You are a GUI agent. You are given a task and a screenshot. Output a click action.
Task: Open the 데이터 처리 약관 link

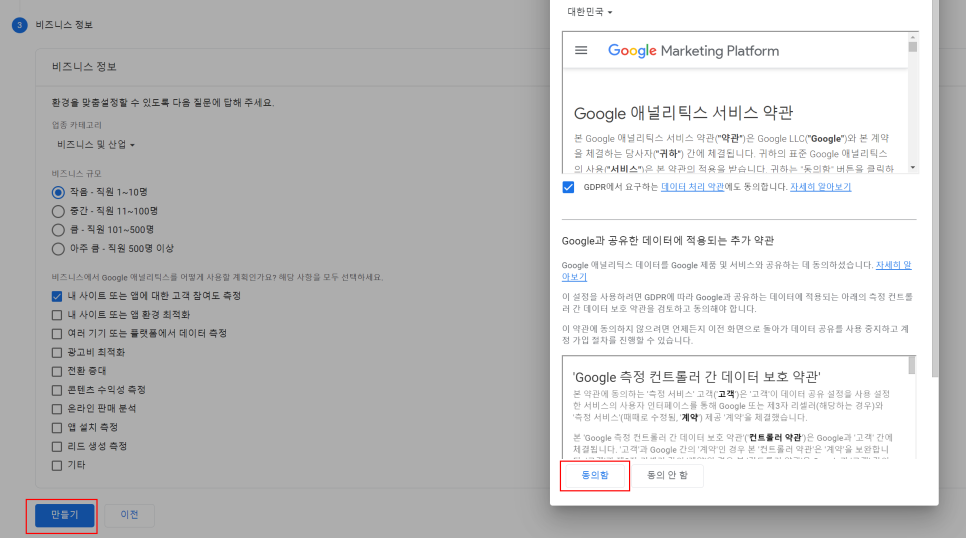pos(692,187)
